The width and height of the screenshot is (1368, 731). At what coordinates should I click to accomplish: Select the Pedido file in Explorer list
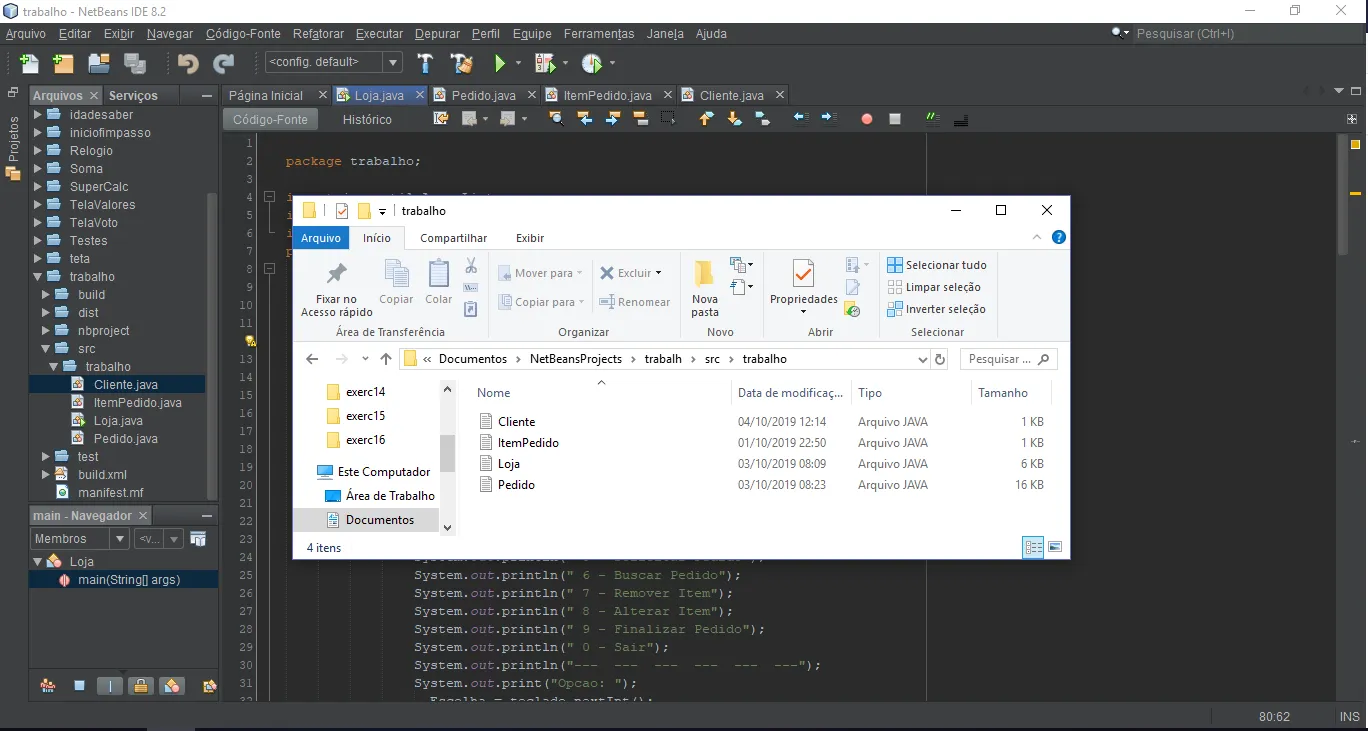(516, 485)
